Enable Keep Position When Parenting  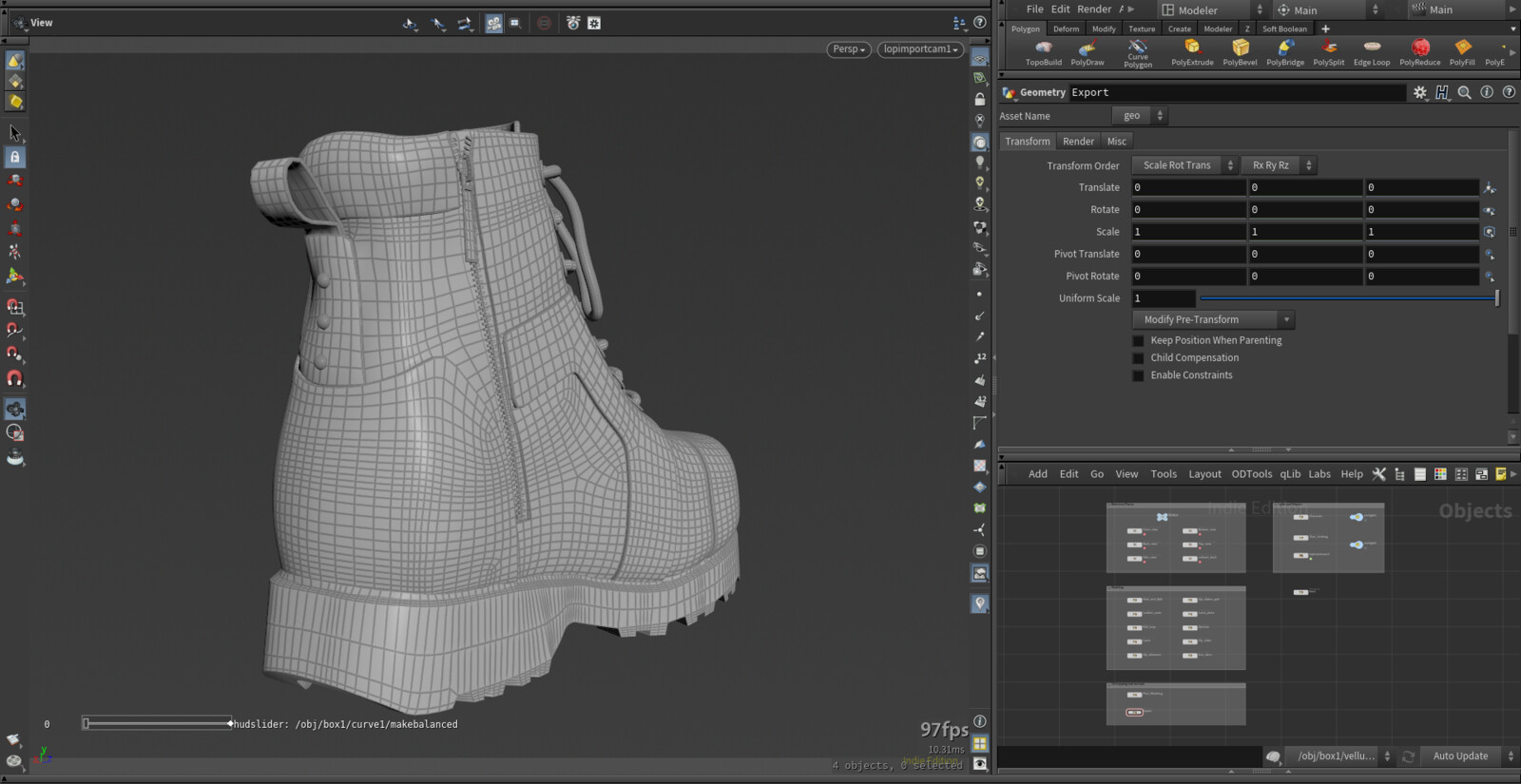(x=1138, y=340)
